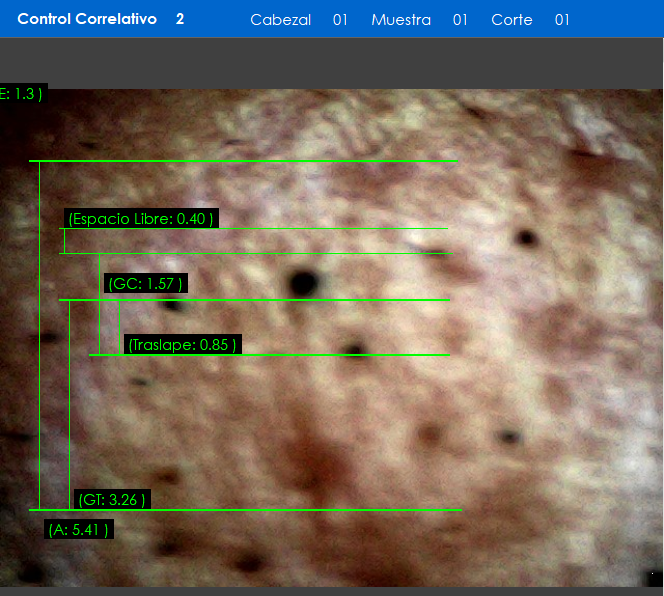664x596 pixels.
Task: Select the A: 5.41 measurement label
Action: pos(79,529)
